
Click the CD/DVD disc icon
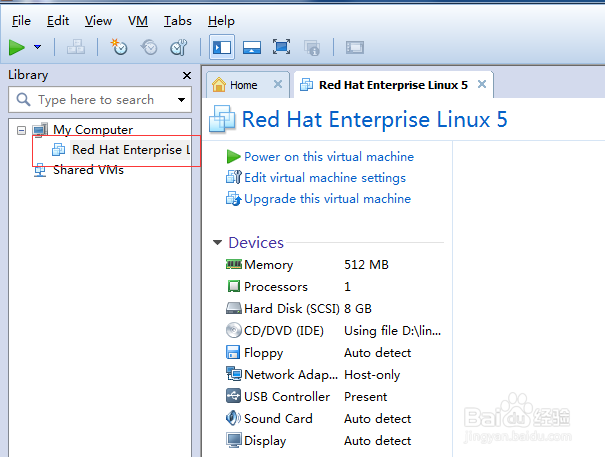pos(234,330)
